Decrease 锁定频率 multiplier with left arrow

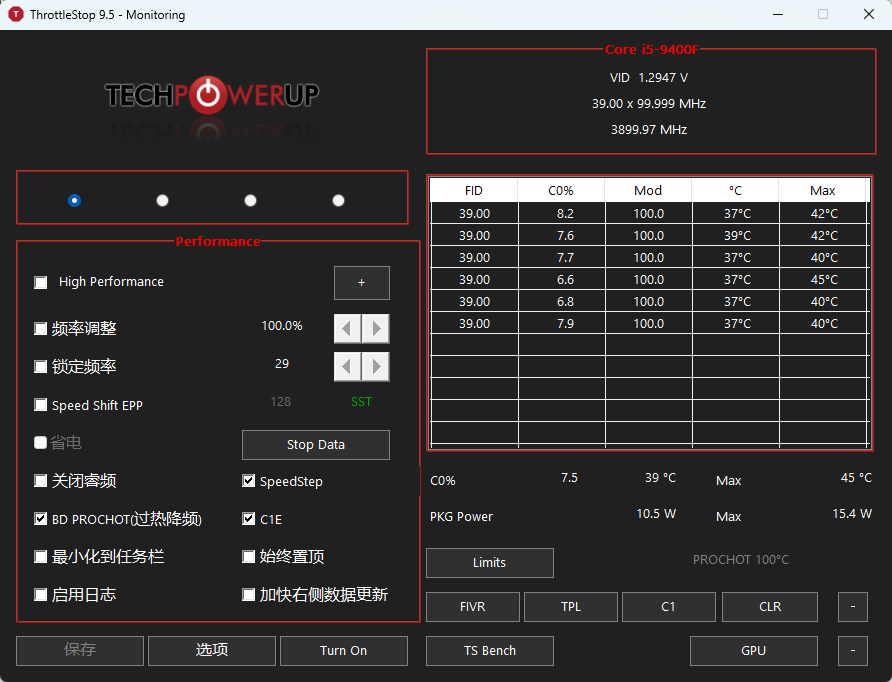coord(347,366)
